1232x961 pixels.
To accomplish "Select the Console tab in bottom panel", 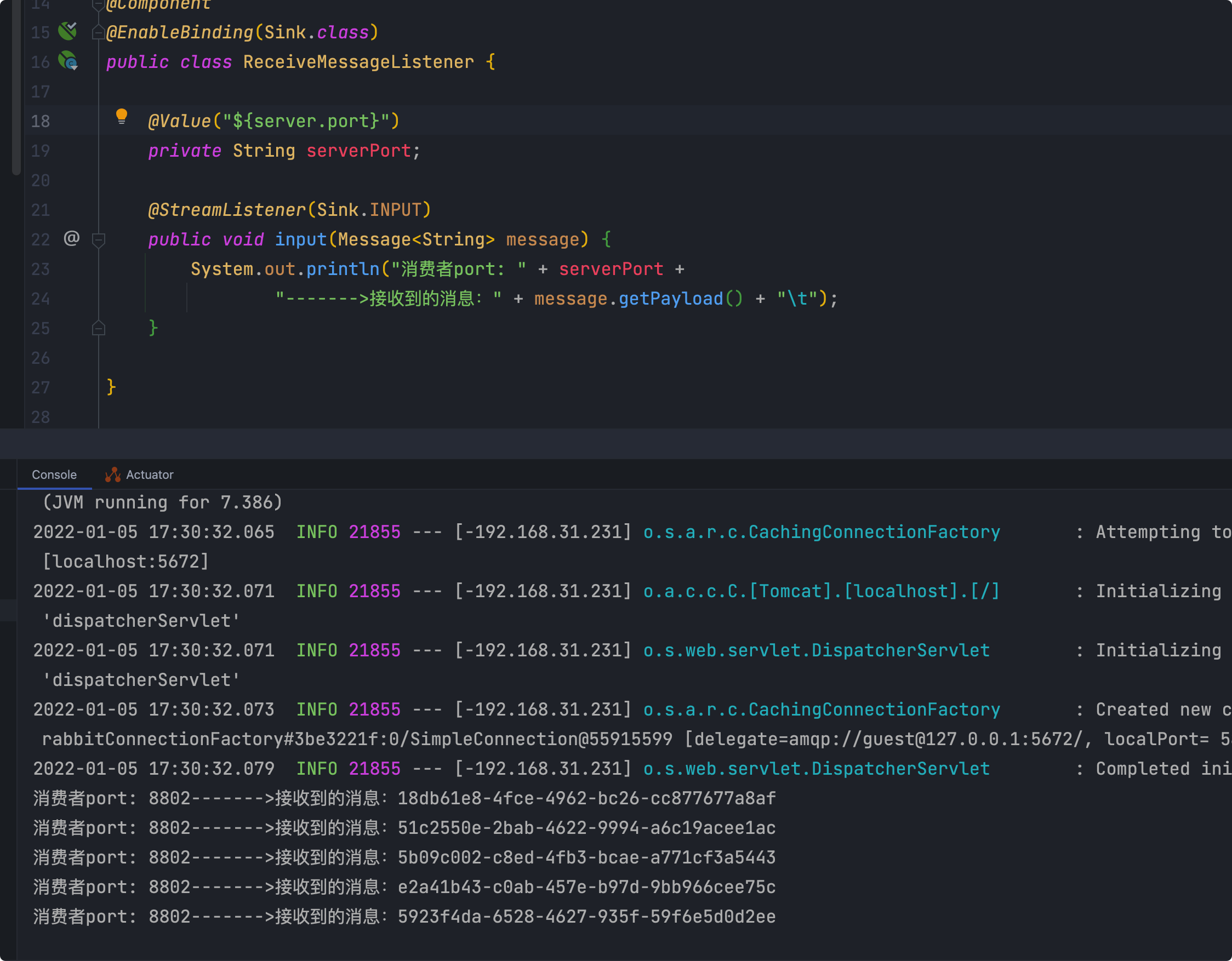I will click(55, 474).
